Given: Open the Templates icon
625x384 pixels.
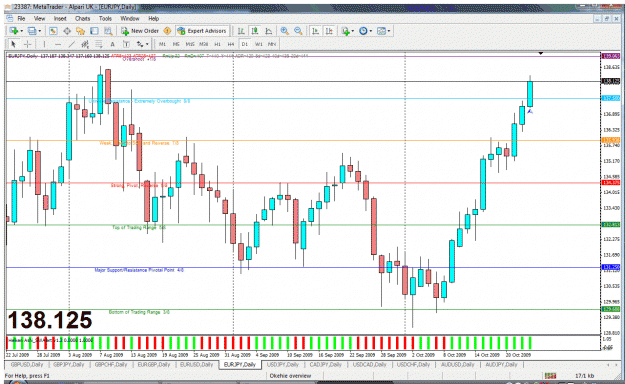Looking at the screenshot, I should coord(381,31).
